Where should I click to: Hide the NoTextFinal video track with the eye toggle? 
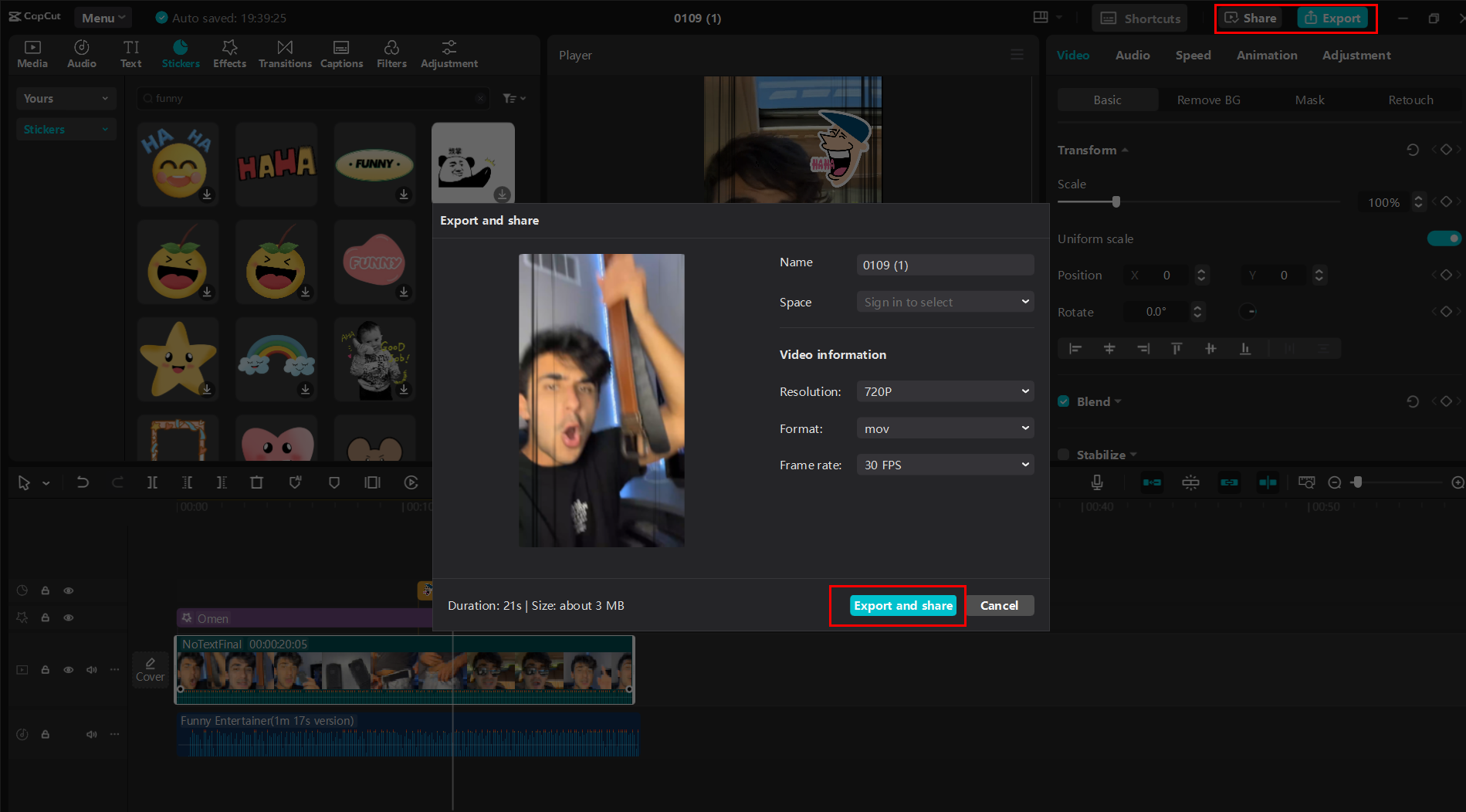(x=69, y=670)
